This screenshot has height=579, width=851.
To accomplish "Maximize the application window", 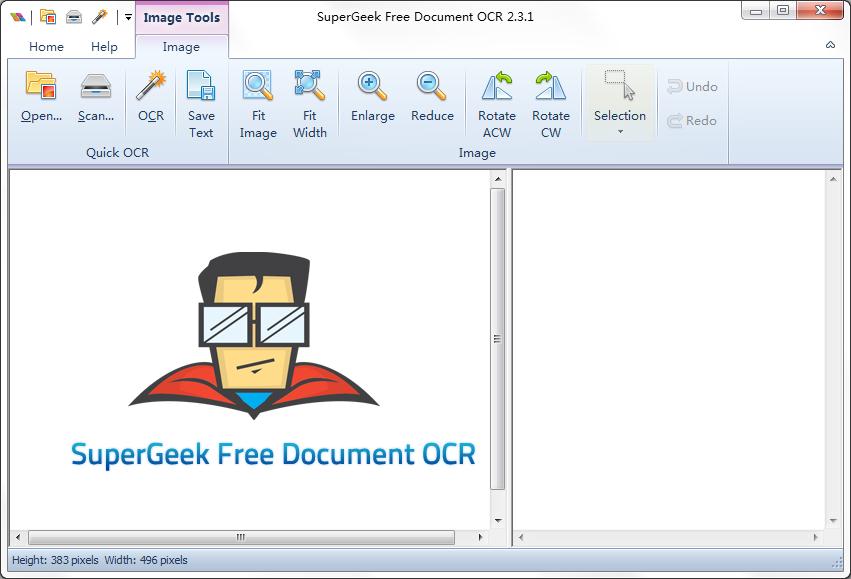I will coord(783,10).
